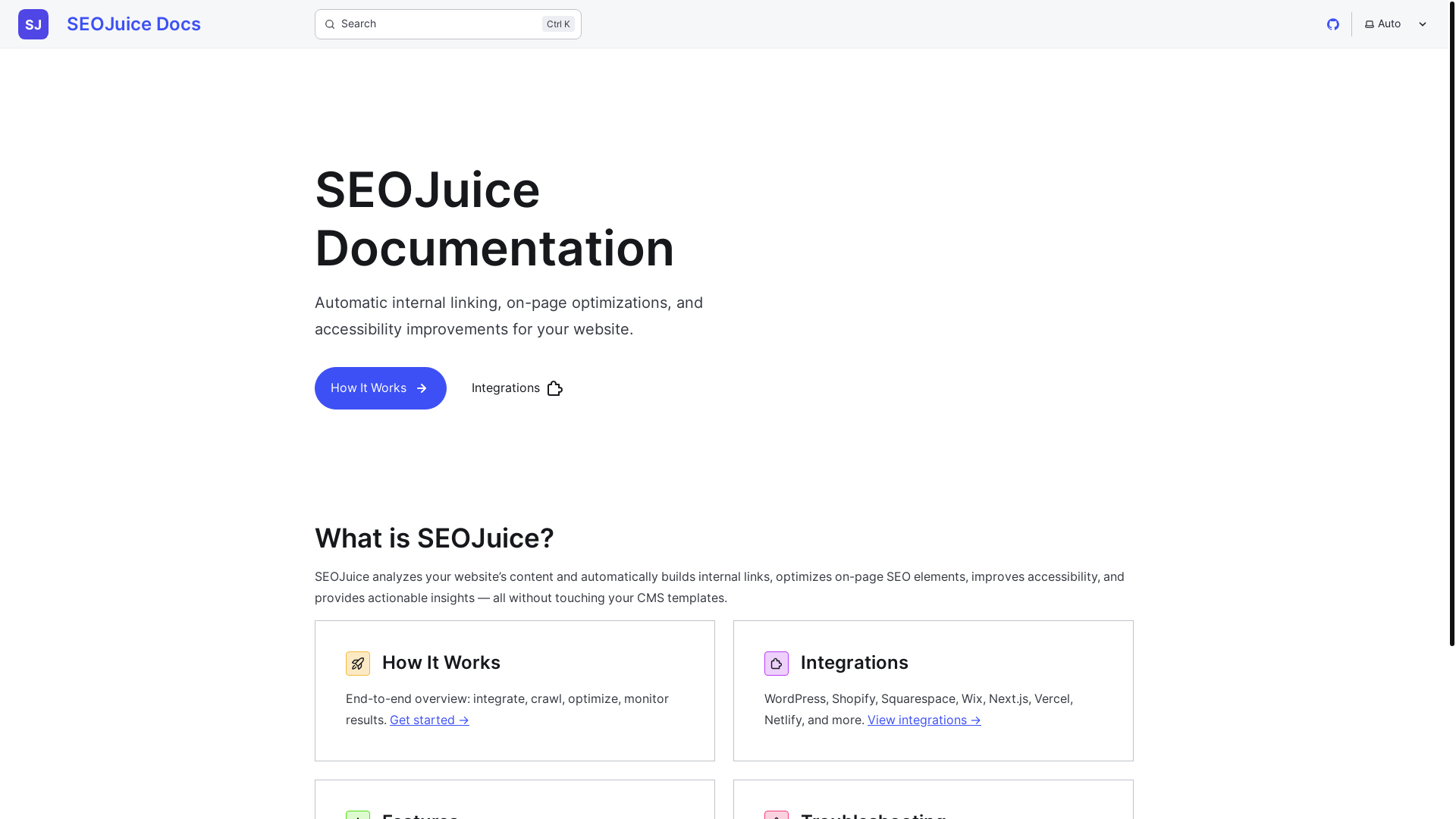Click the SEOJuice Docs site title
The height and width of the screenshot is (819, 1456).
point(133,24)
